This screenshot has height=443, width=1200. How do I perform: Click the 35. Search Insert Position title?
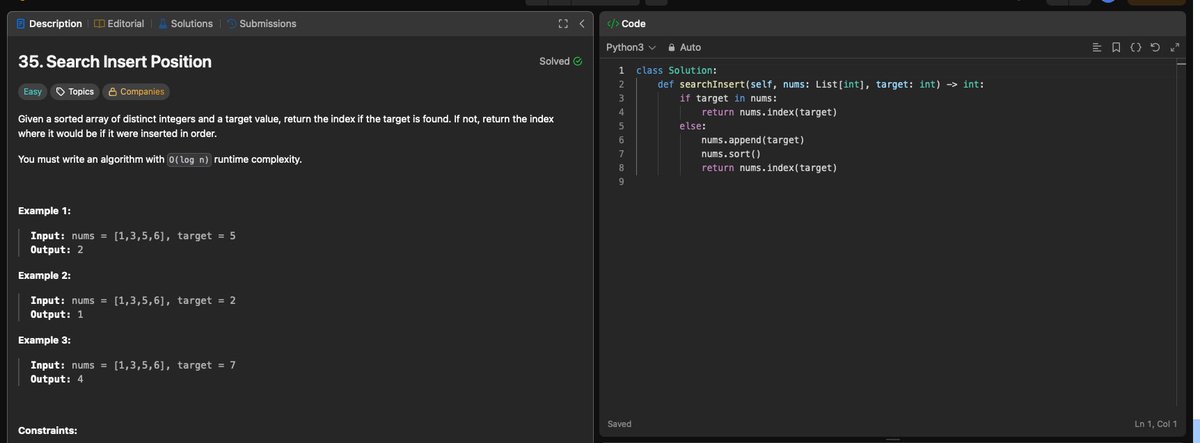tap(115, 61)
